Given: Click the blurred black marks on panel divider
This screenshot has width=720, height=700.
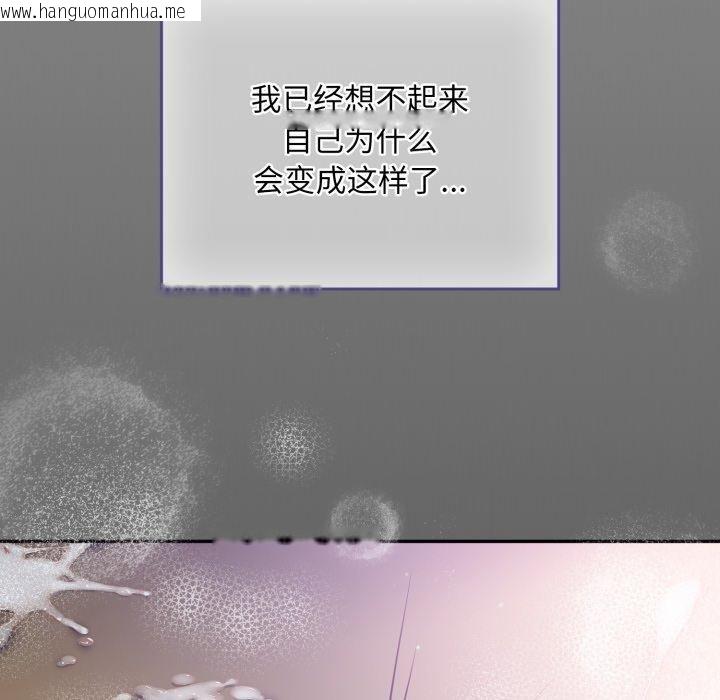Looking at the screenshot, I should [290, 541].
